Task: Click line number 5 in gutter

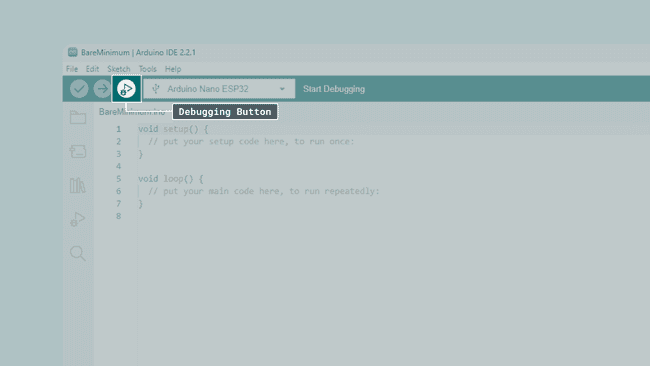Action: tap(119, 179)
